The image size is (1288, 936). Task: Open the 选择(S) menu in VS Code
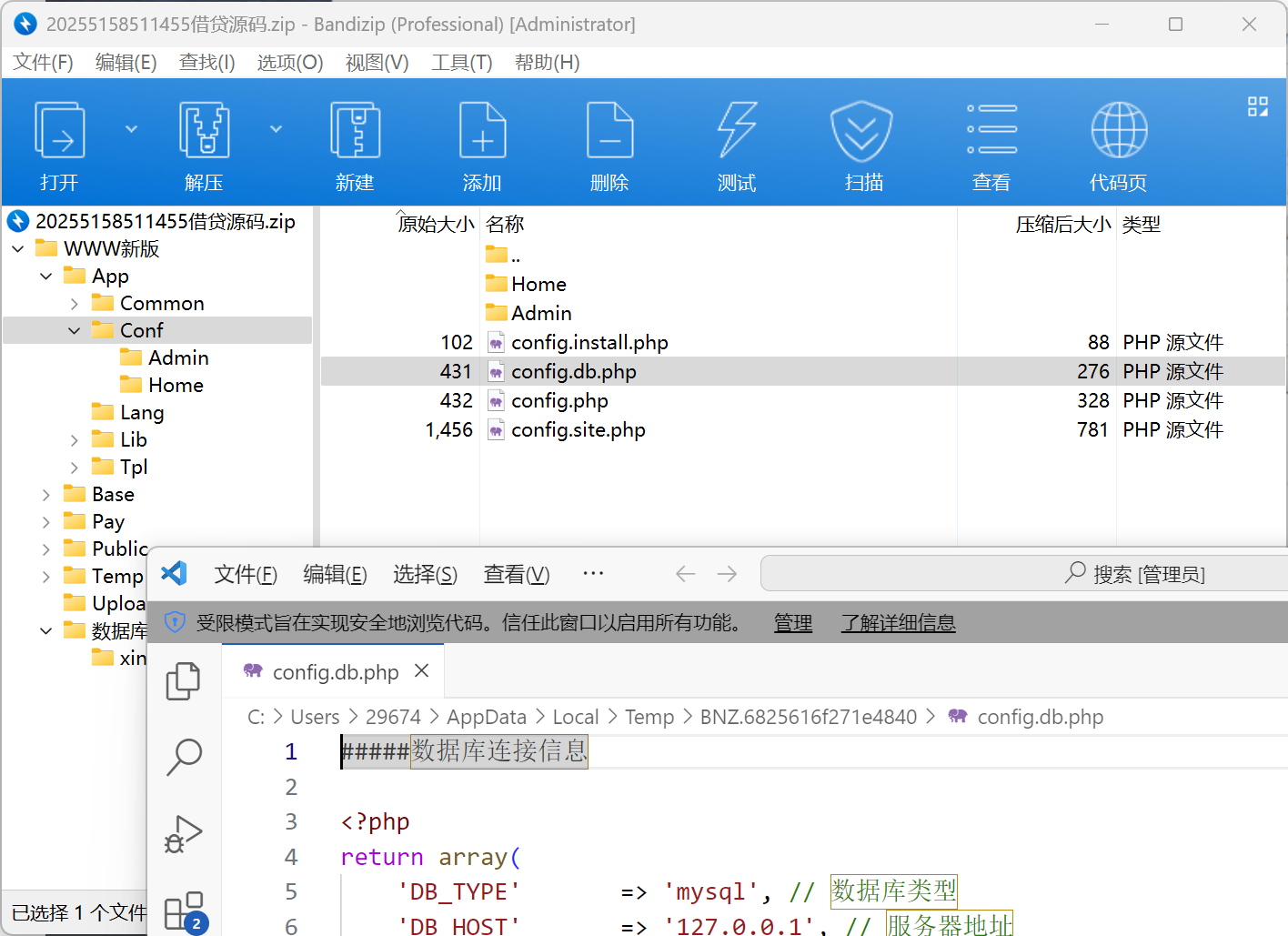[x=425, y=574]
